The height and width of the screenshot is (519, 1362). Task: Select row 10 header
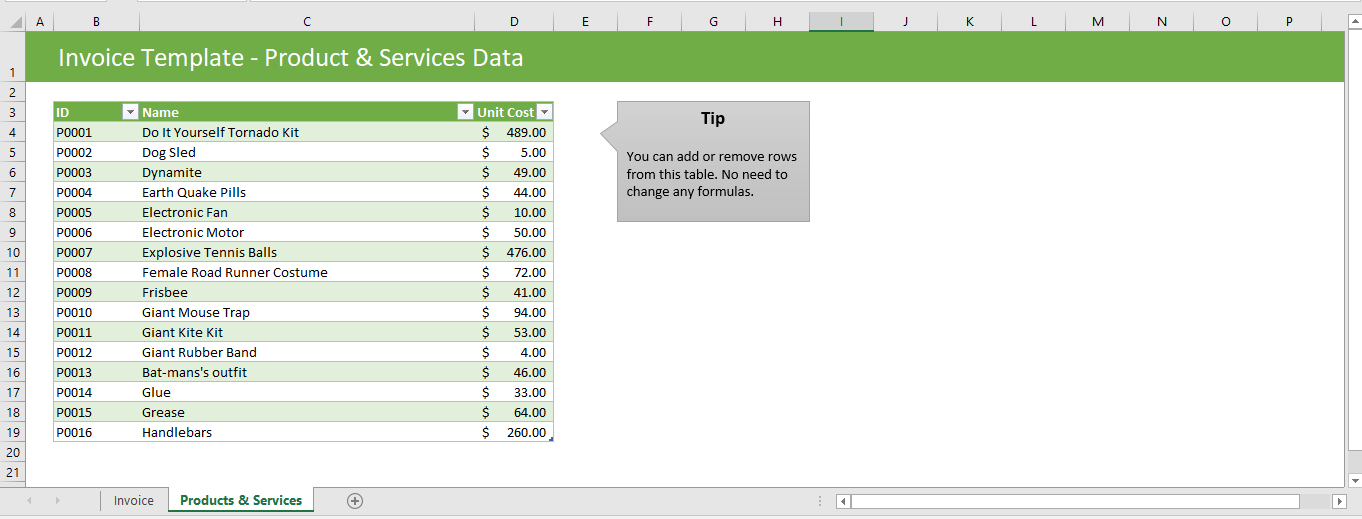[x=12, y=252]
